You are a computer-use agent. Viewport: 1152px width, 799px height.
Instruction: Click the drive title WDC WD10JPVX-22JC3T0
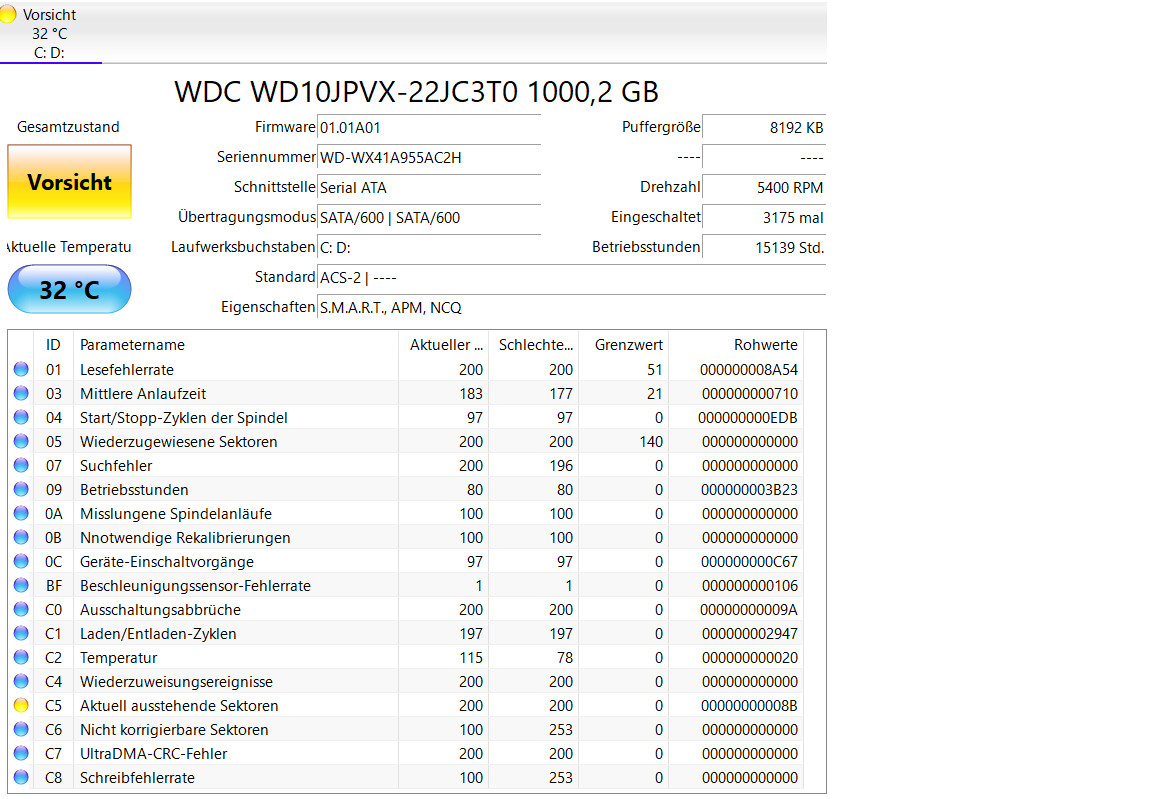click(x=346, y=92)
